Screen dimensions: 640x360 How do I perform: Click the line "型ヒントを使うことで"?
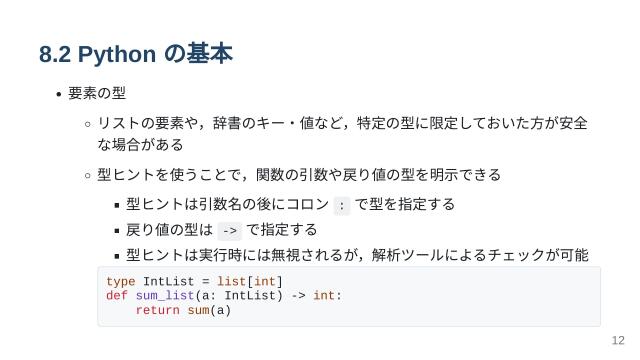click(299, 175)
